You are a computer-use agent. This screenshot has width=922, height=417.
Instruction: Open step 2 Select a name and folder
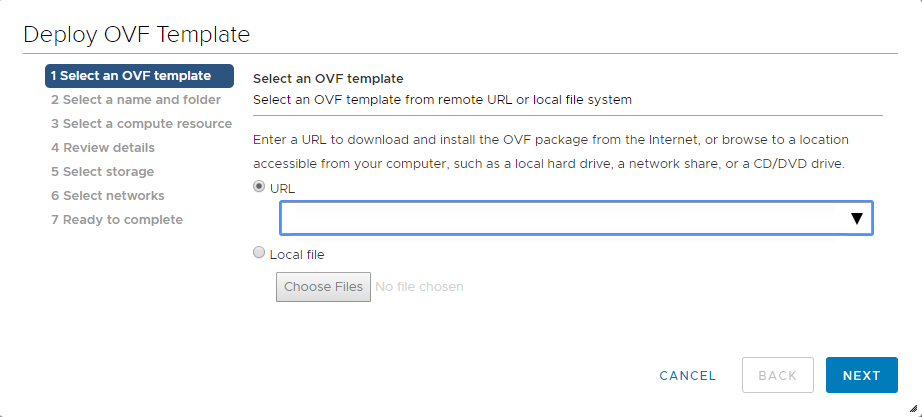tap(136, 100)
